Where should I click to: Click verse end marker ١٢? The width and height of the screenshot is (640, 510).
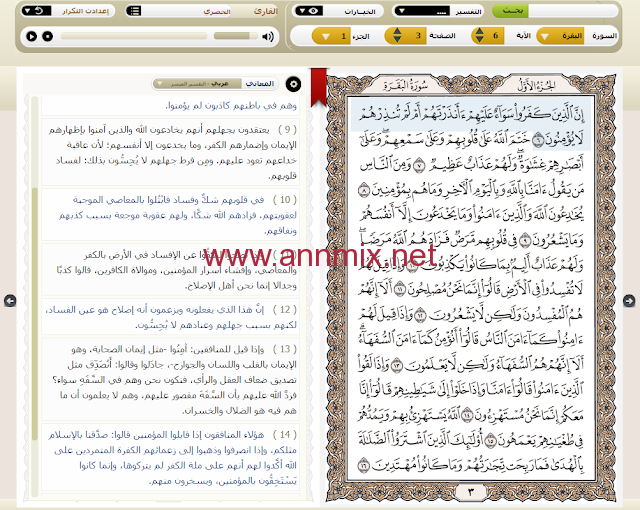pos(420,315)
